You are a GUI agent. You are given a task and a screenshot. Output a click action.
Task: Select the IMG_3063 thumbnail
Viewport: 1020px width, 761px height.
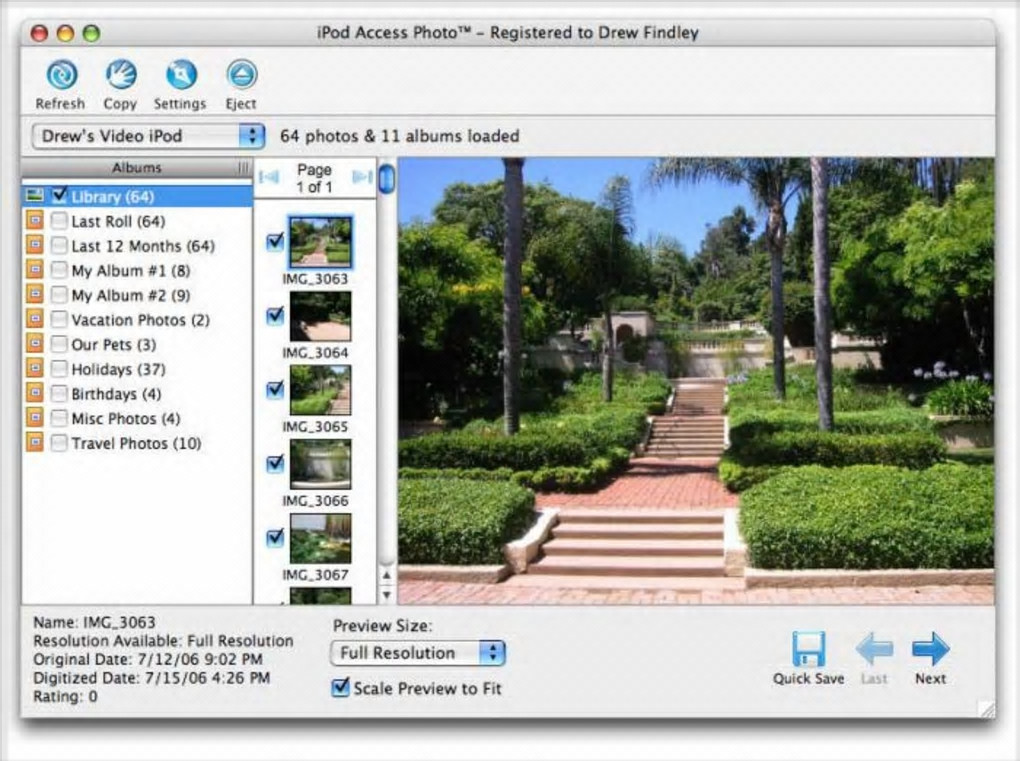320,242
